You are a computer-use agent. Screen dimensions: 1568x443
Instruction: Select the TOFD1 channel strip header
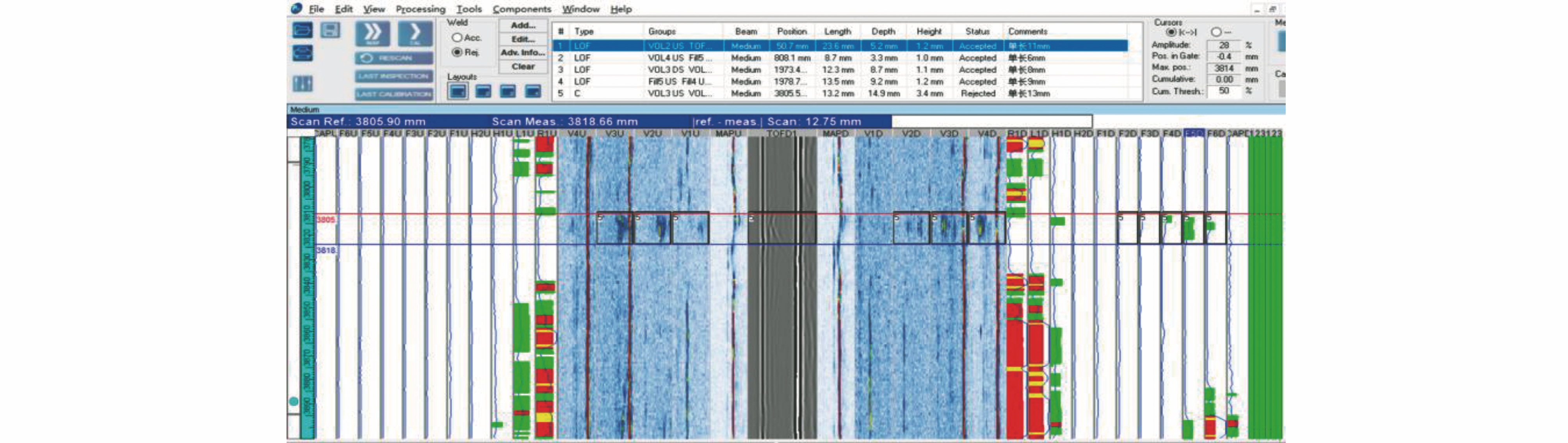(x=781, y=134)
